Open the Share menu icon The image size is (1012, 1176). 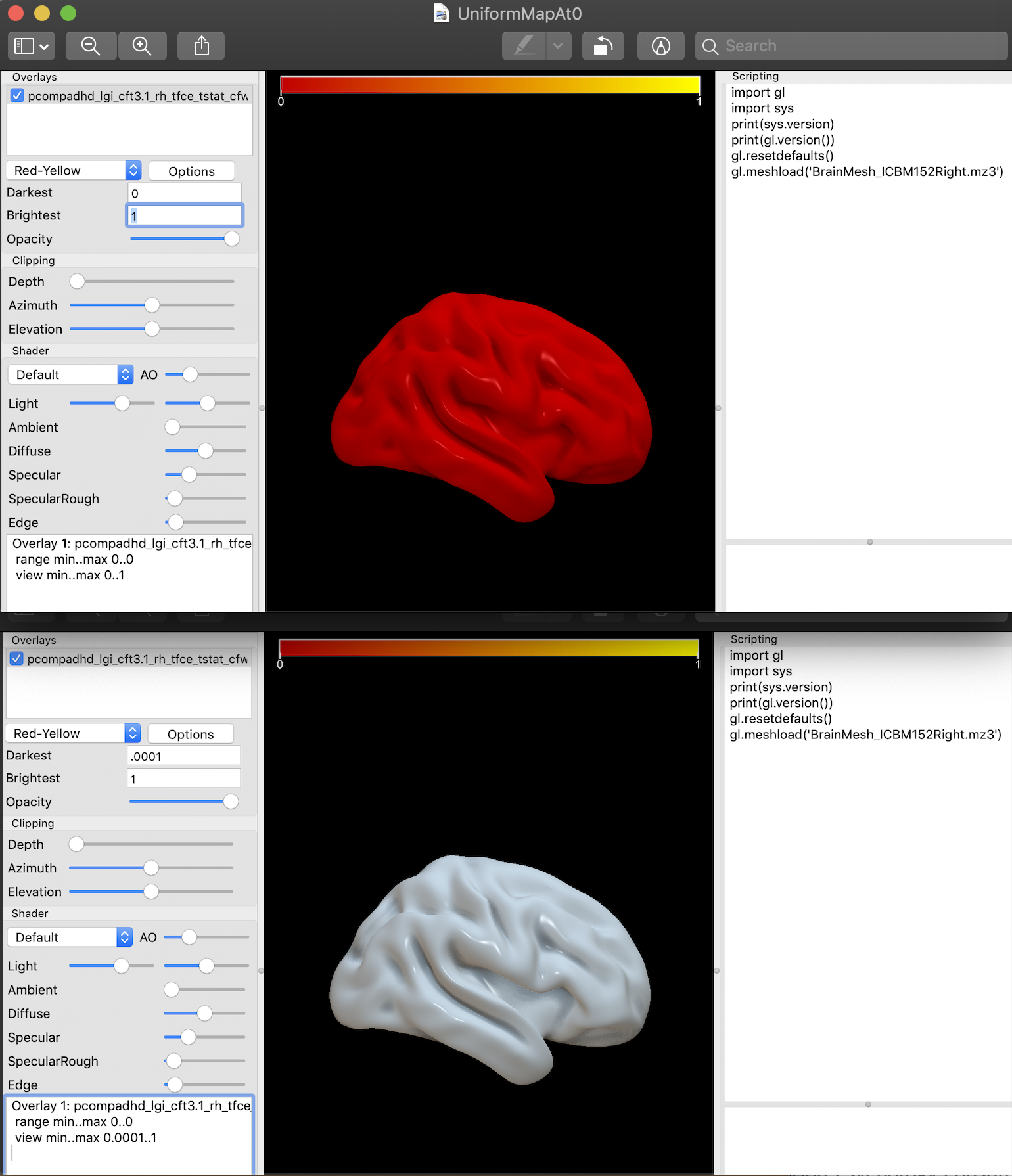click(x=201, y=46)
